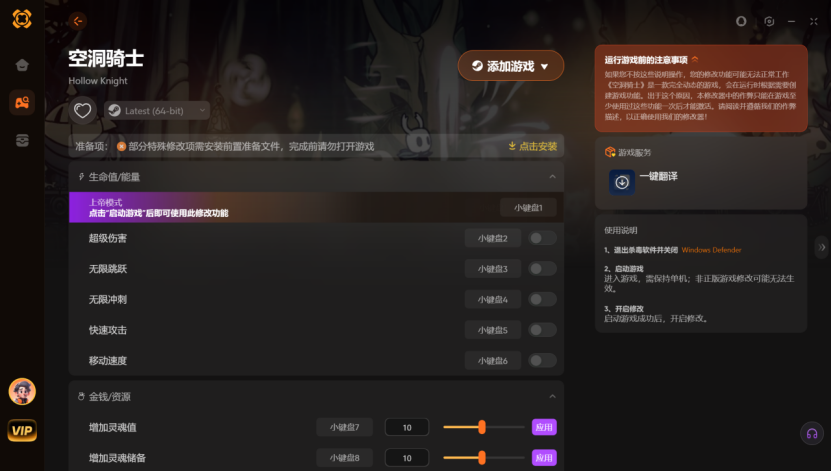Click the 增加灵魂储备 slider handle

click(x=482, y=458)
